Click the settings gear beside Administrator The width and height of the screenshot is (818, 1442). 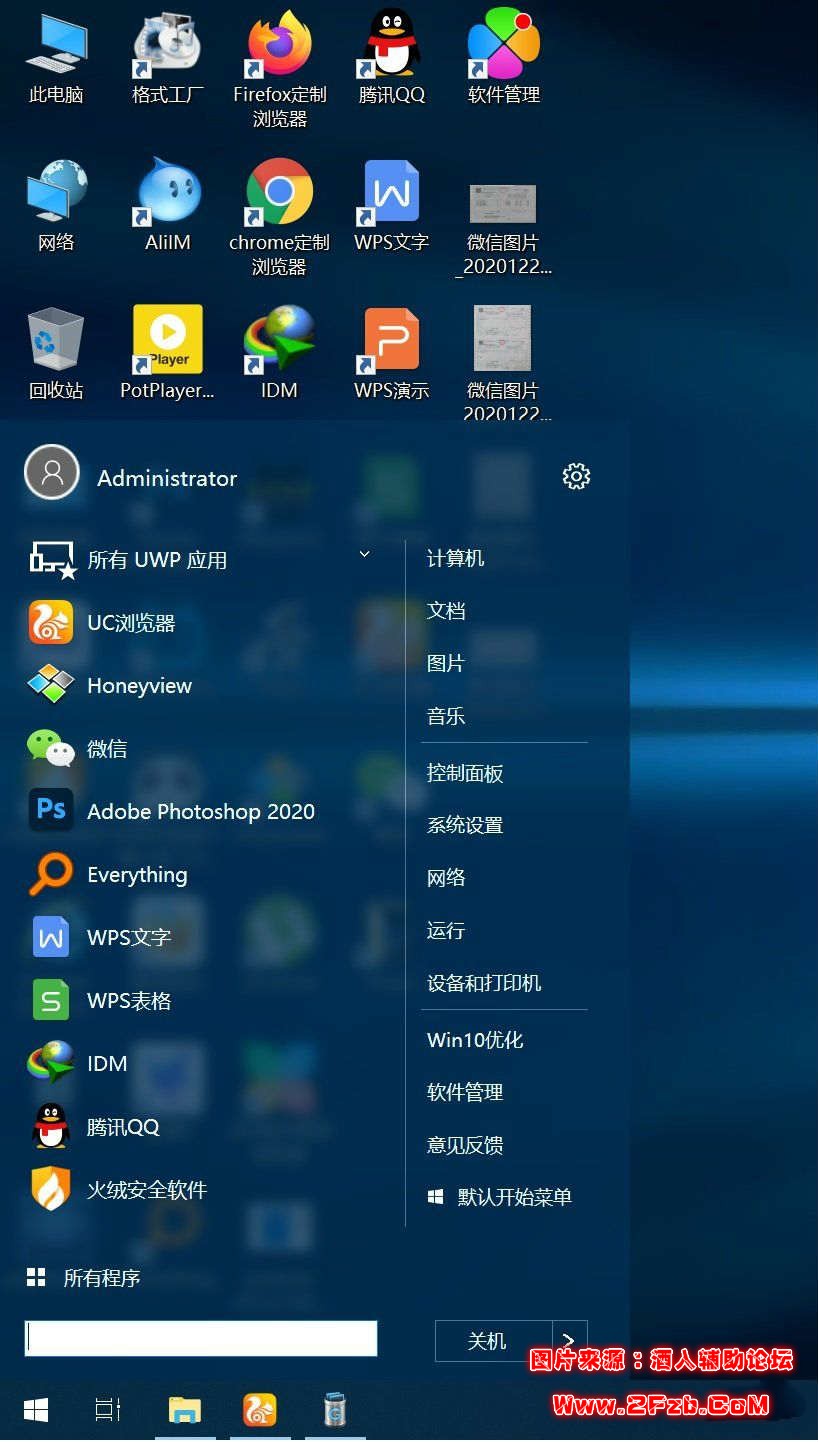(x=576, y=477)
